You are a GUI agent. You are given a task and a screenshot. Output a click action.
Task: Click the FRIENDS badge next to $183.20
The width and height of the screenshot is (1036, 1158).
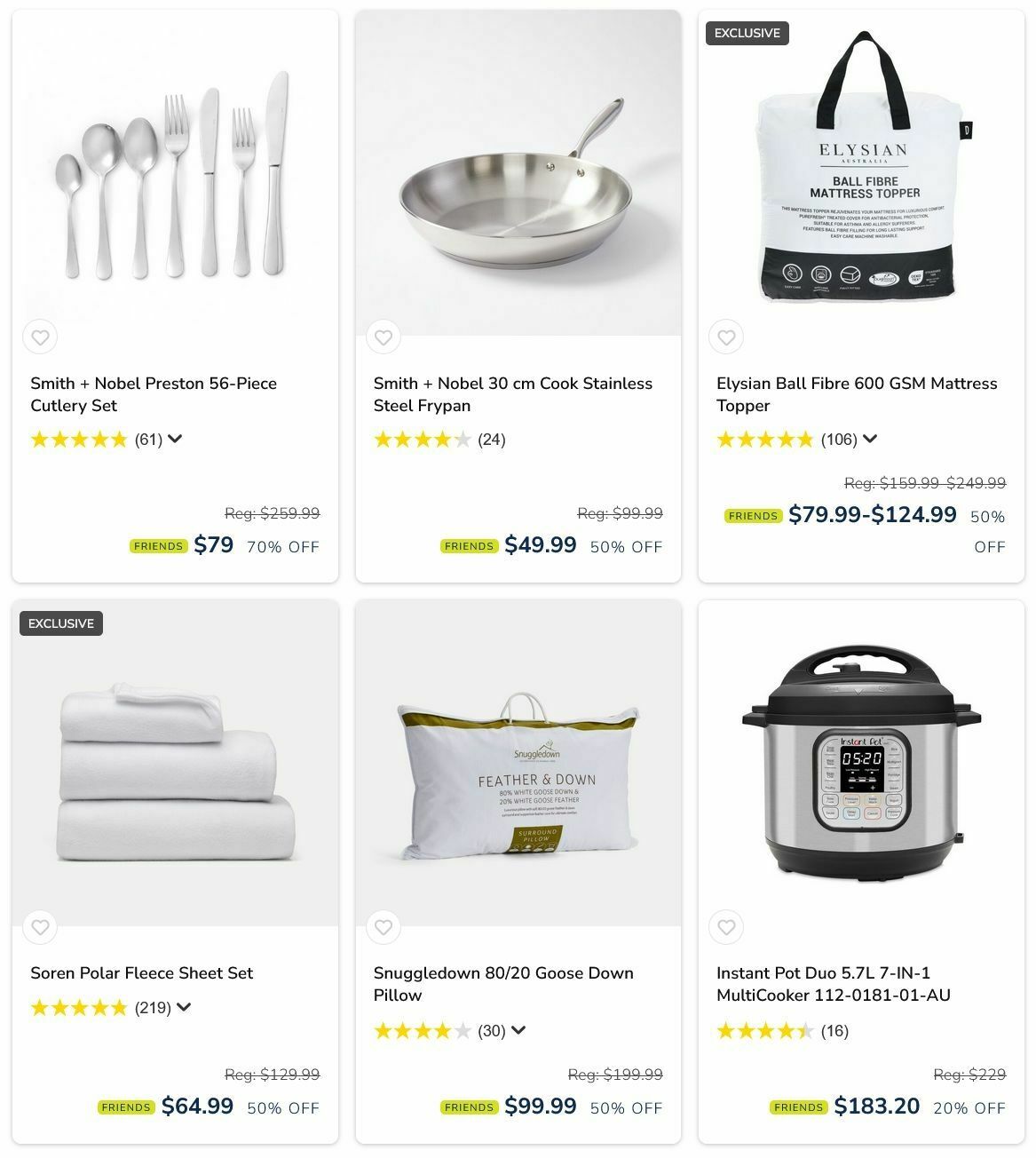(x=798, y=1107)
